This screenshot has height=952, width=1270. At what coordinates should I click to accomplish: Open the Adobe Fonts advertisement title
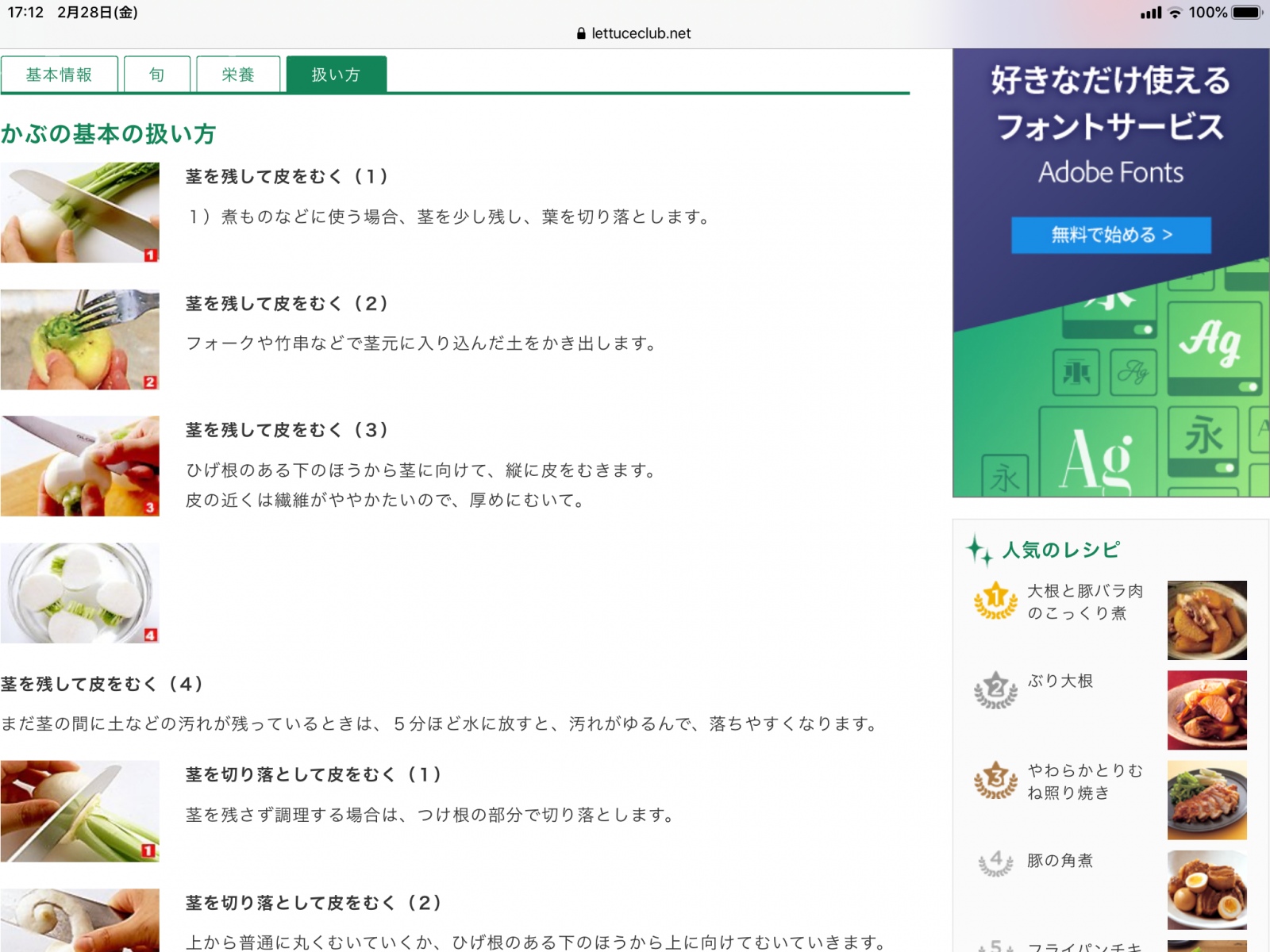(x=1110, y=172)
